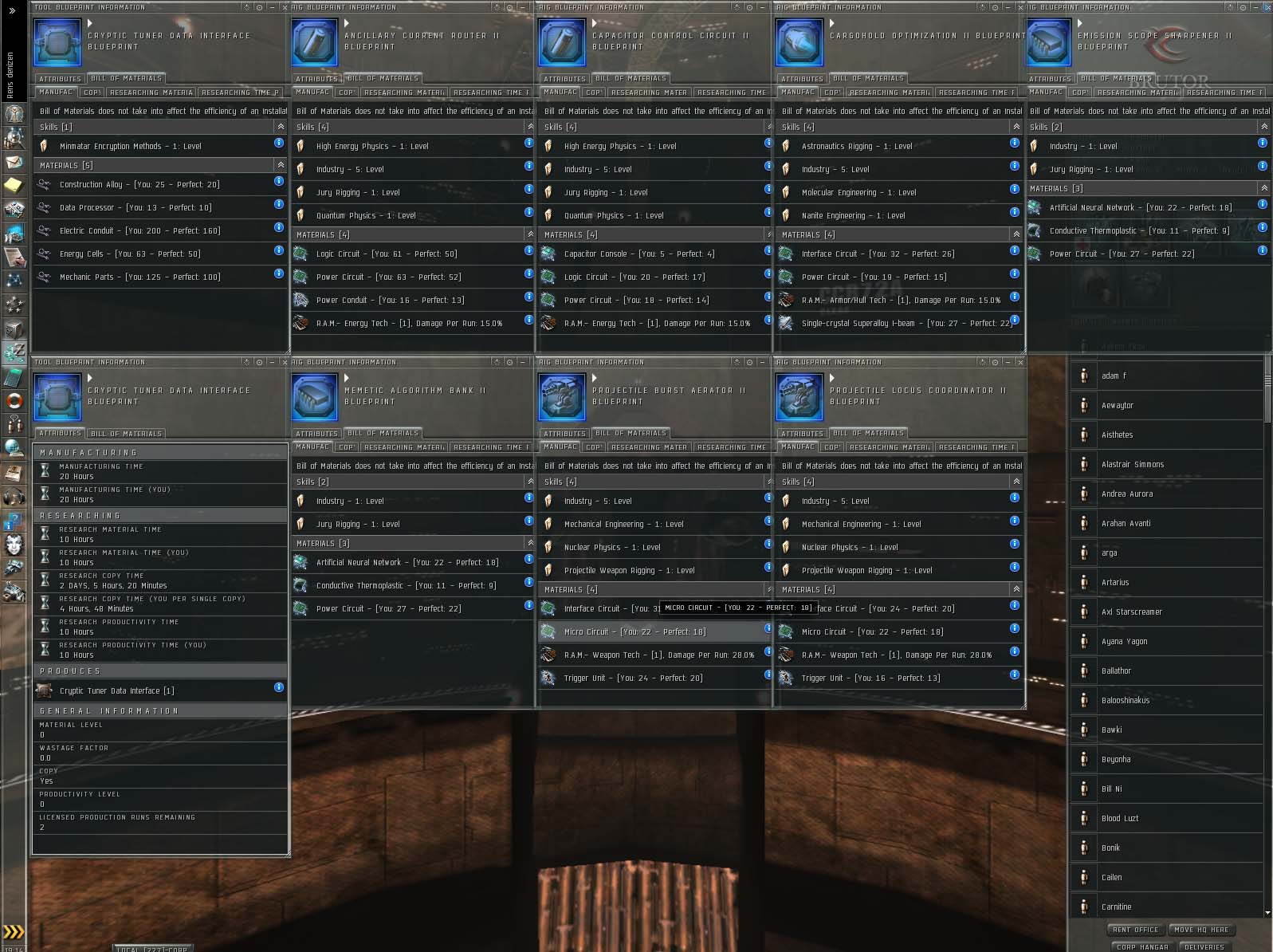Collapse Materials section in Cargohold Optimization window

1016,234
